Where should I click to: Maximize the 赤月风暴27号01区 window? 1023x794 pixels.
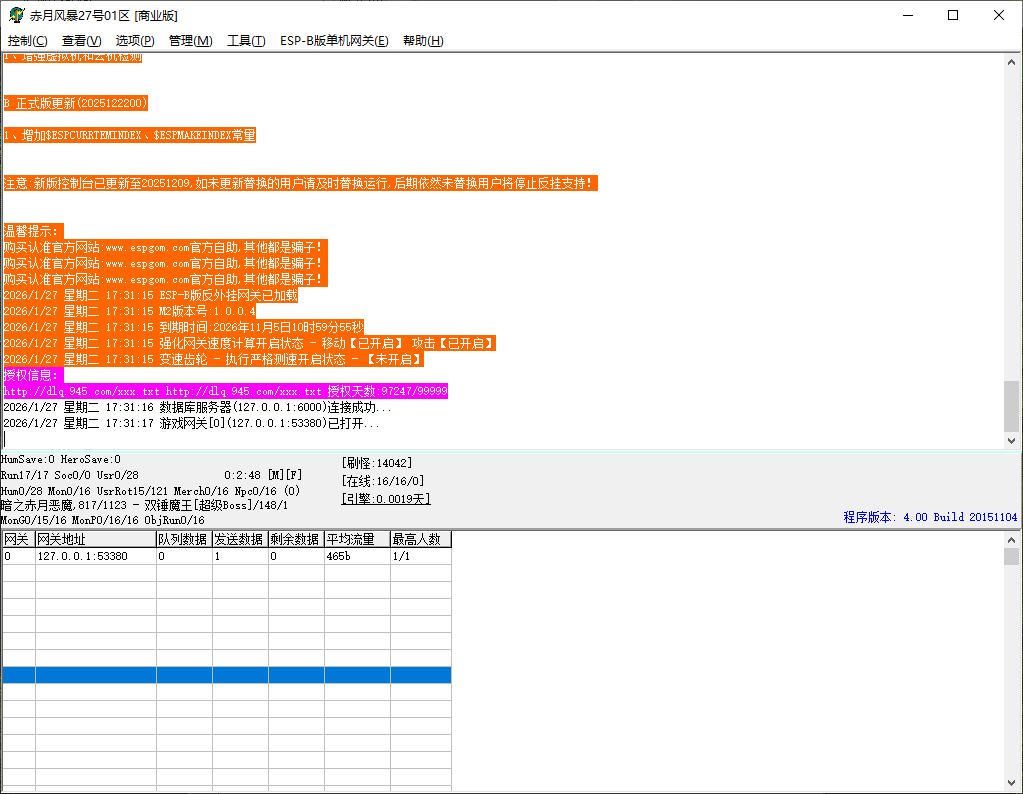point(952,15)
